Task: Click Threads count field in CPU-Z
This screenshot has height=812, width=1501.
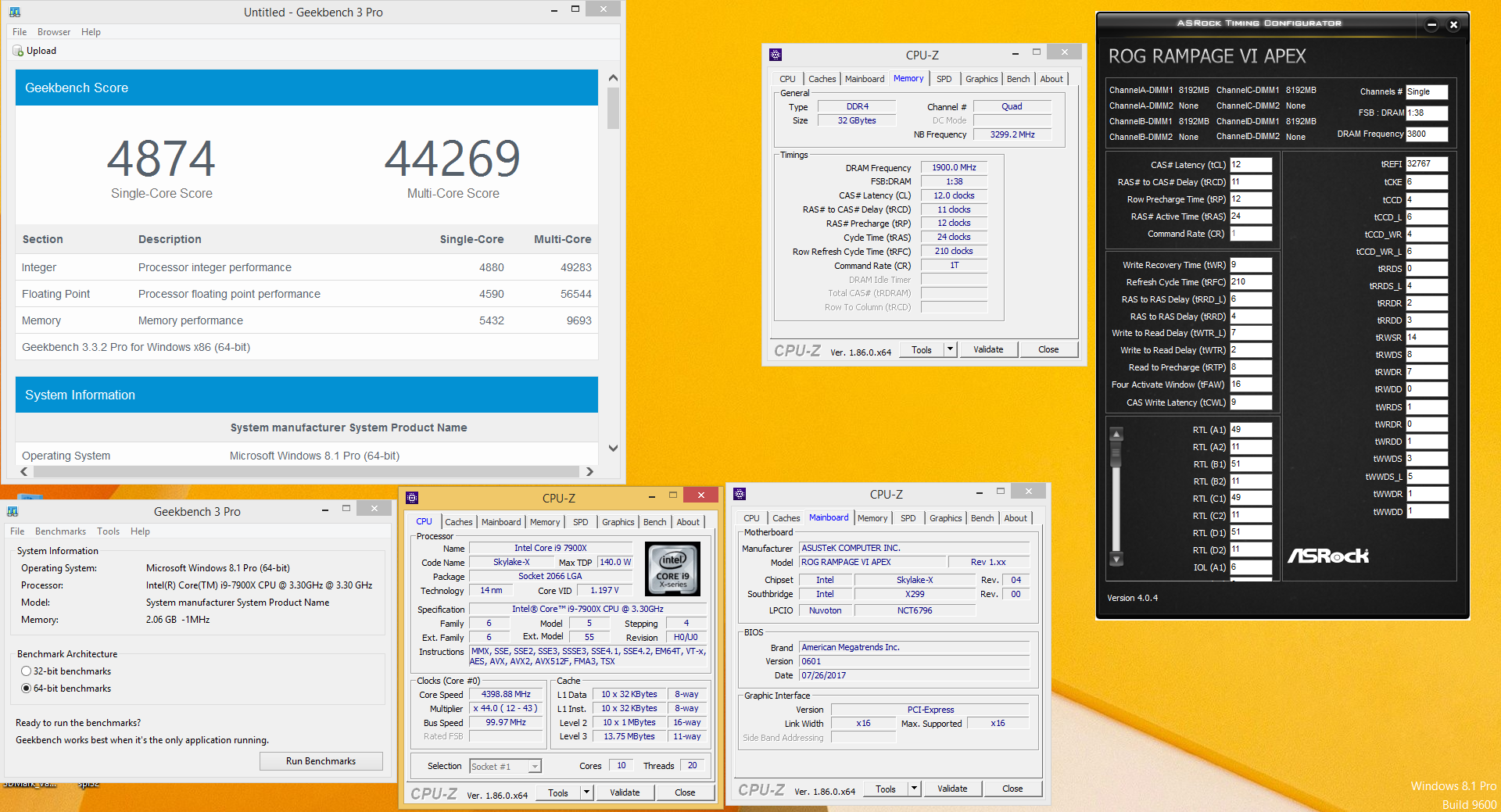Action: point(693,766)
